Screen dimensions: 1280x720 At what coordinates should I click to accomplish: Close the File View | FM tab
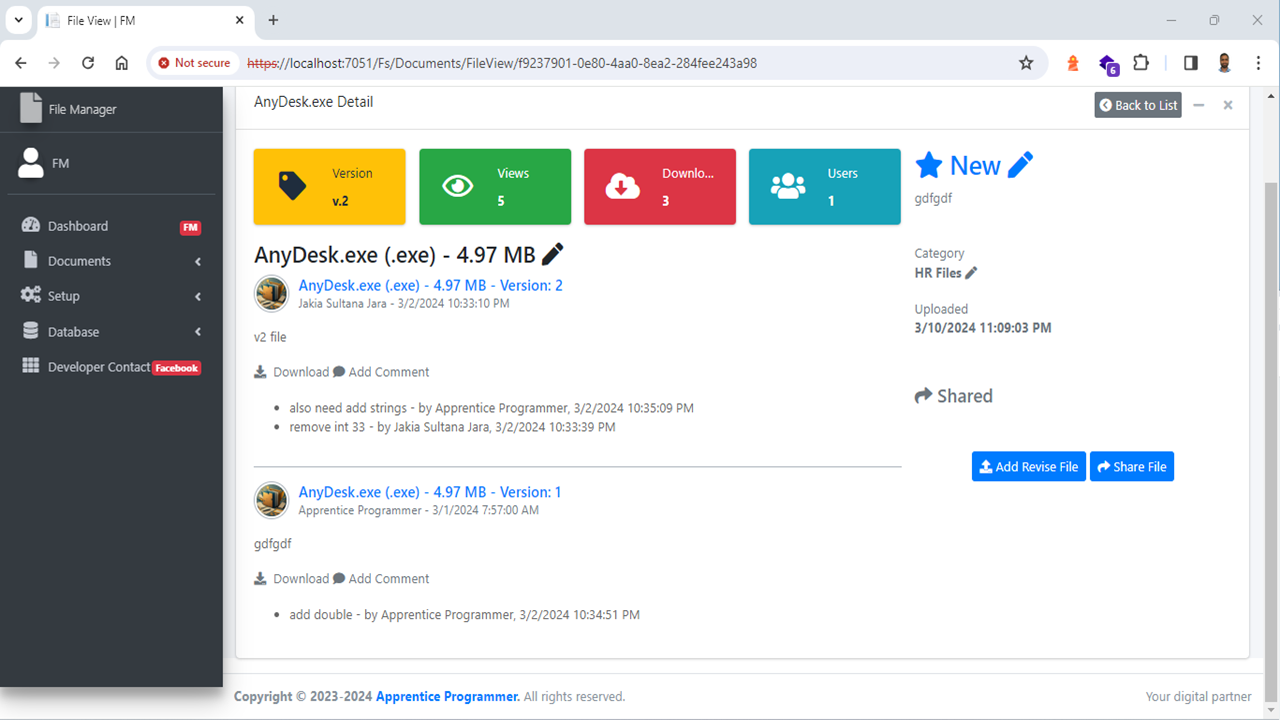(240, 20)
